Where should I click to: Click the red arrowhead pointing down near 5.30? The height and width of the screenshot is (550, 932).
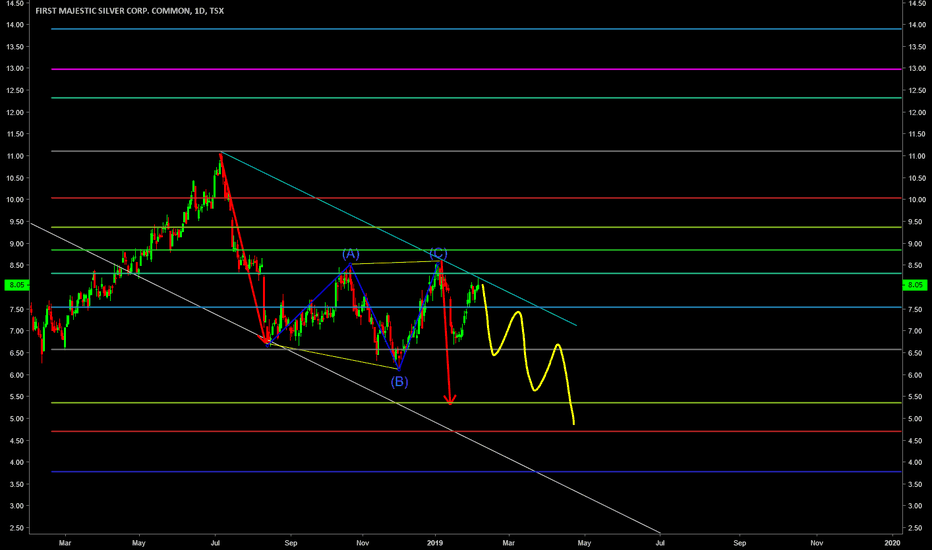[450, 400]
